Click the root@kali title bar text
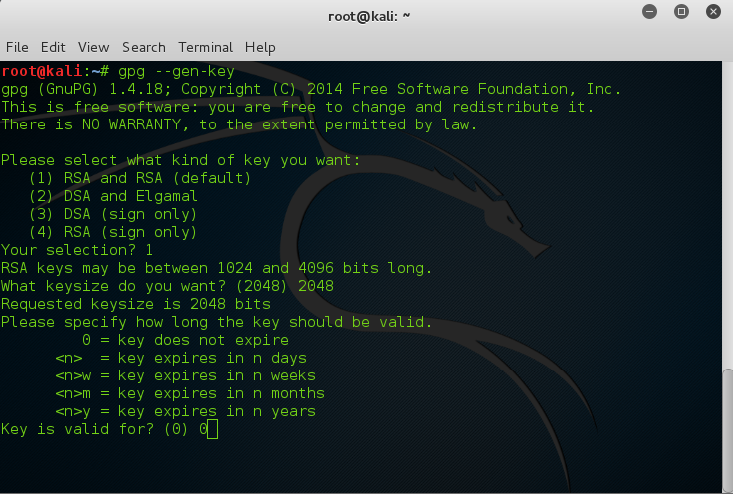Image resolution: width=733 pixels, height=494 pixels. pos(367,15)
